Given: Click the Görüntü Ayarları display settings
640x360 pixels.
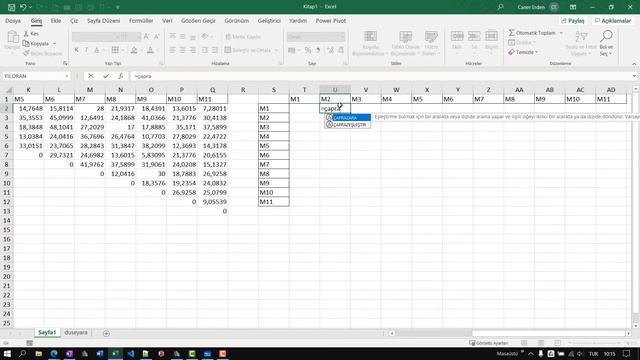Looking at the screenshot, I should tap(489, 343).
